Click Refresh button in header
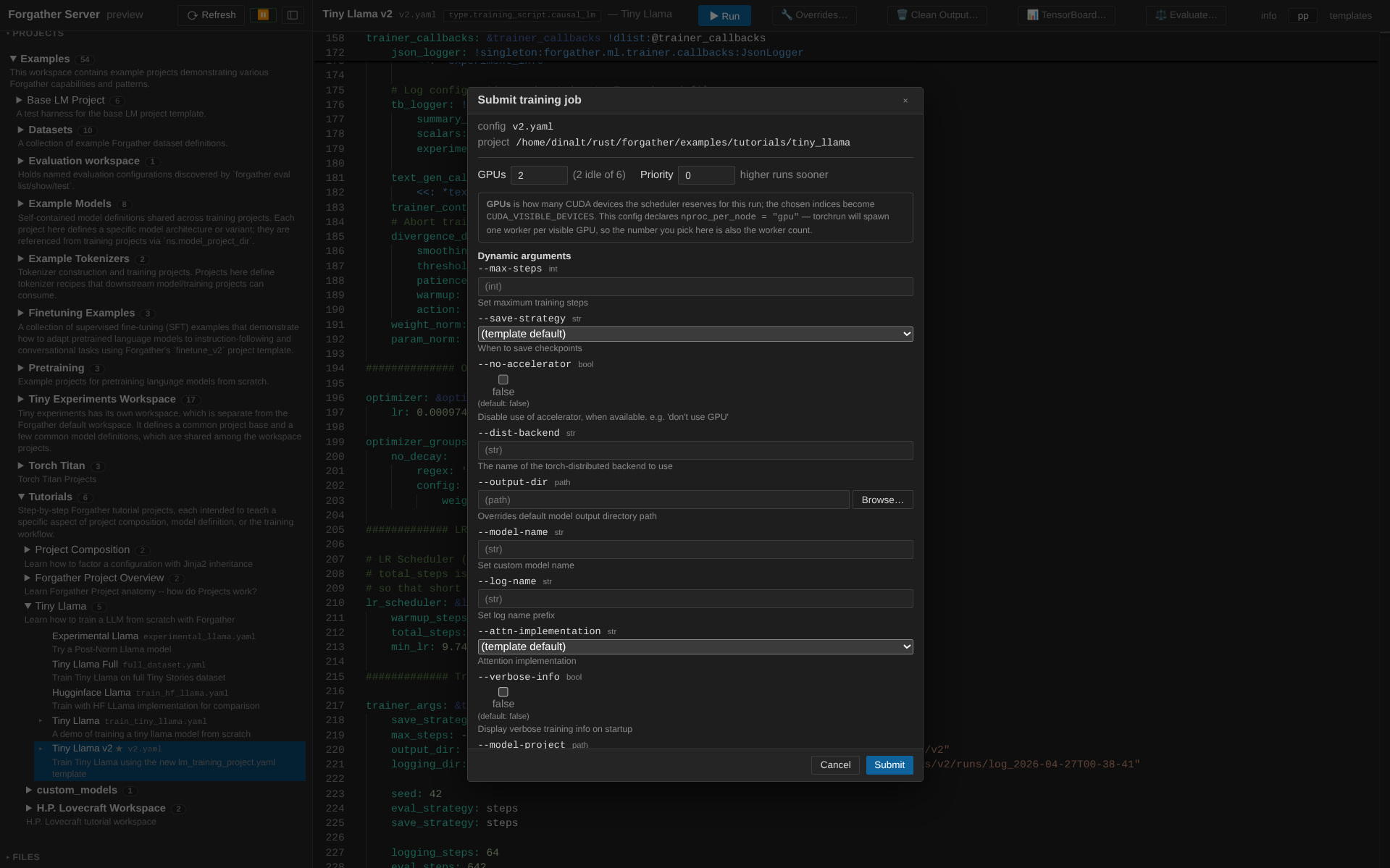1390x868 pixels. [x=212, y=14]
